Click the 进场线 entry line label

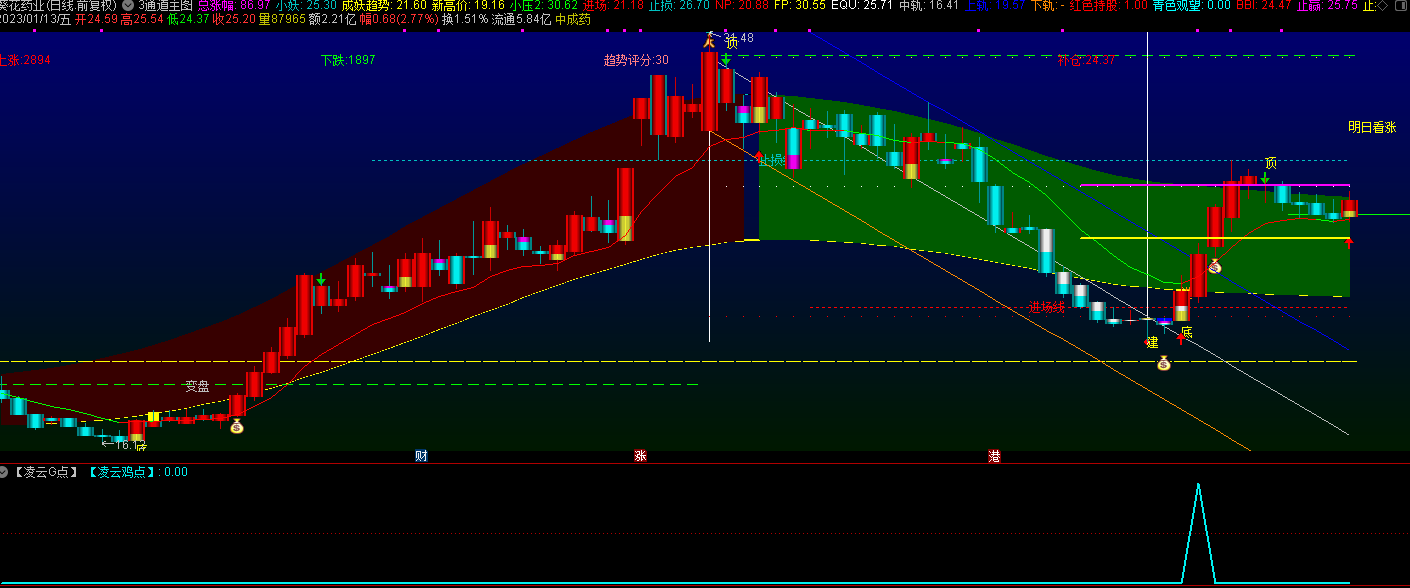1046,308
